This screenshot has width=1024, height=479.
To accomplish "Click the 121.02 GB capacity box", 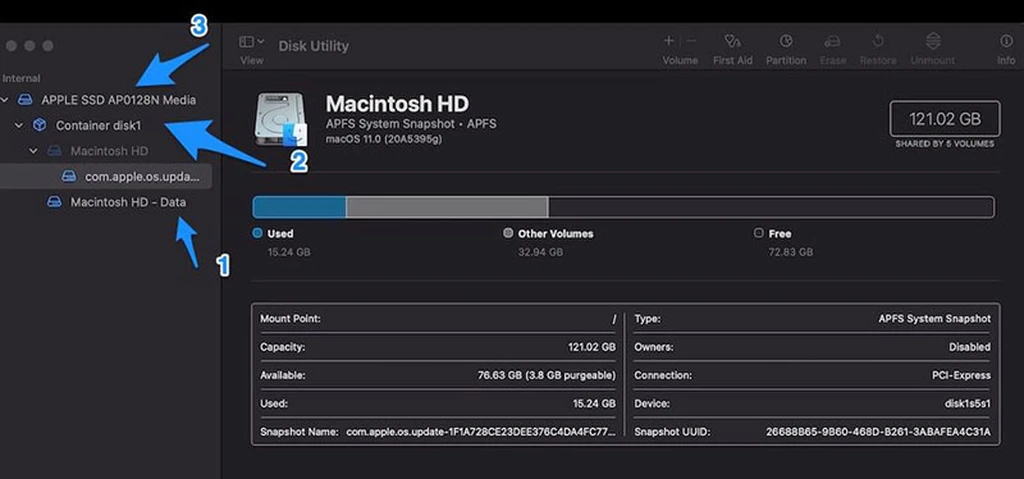I will coord(945,120).
